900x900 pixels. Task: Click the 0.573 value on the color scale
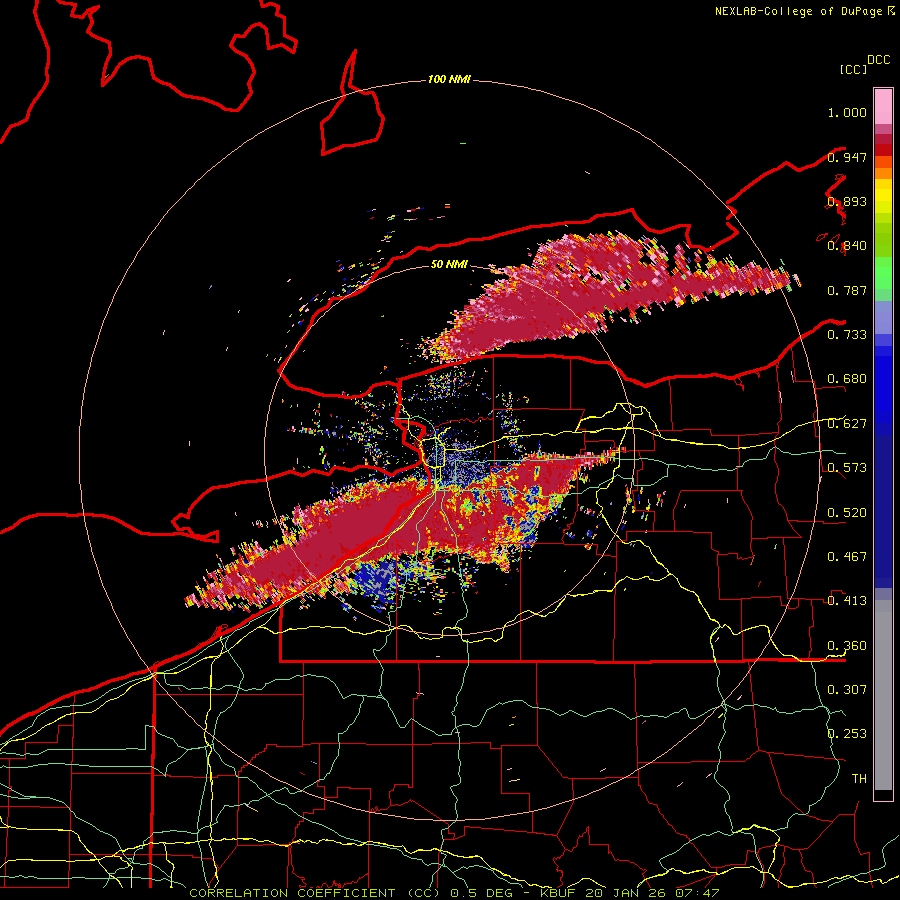(x=847, y=468)
